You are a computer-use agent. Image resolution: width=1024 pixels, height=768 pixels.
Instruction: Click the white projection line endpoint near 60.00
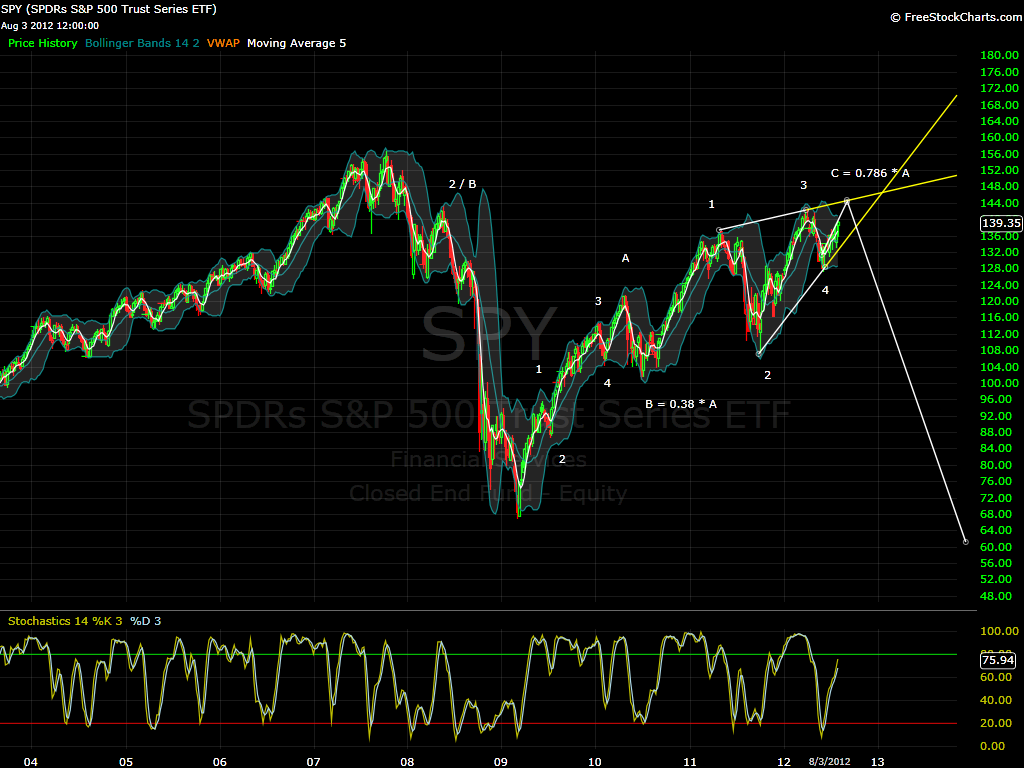[x=966, y=542]
